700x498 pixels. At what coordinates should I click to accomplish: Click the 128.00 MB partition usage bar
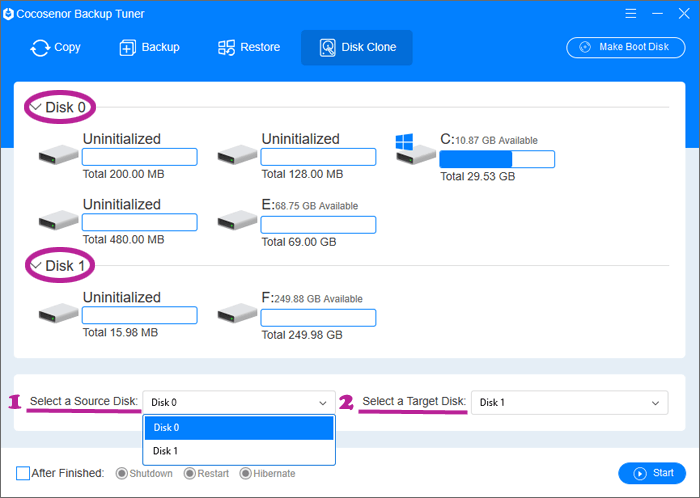[x=318, y=157]
